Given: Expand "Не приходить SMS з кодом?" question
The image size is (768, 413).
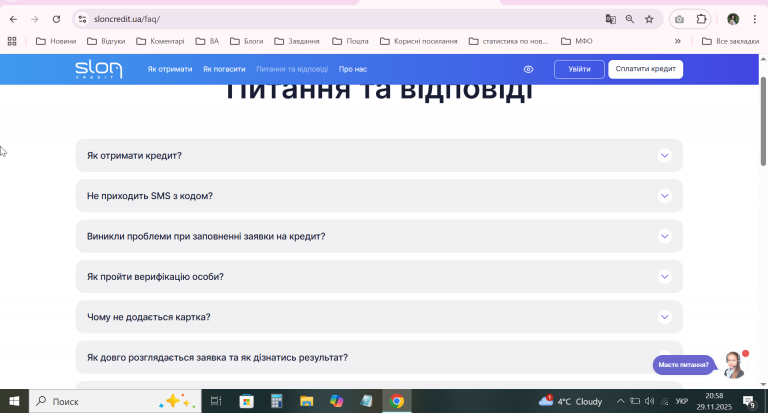Looking at the screenshot, I should coord(379,195).
